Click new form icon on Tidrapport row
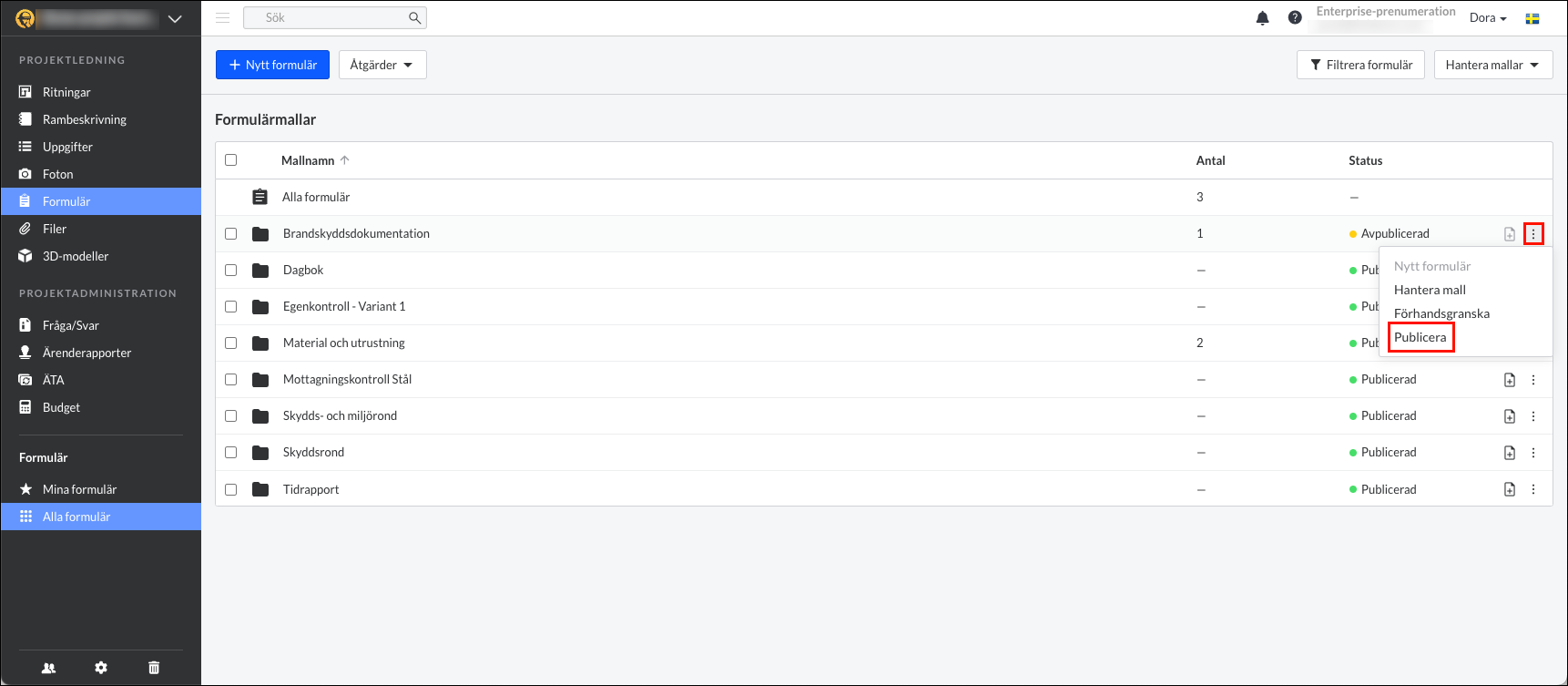This screenshot has width=1568, height=686. 1509,489
